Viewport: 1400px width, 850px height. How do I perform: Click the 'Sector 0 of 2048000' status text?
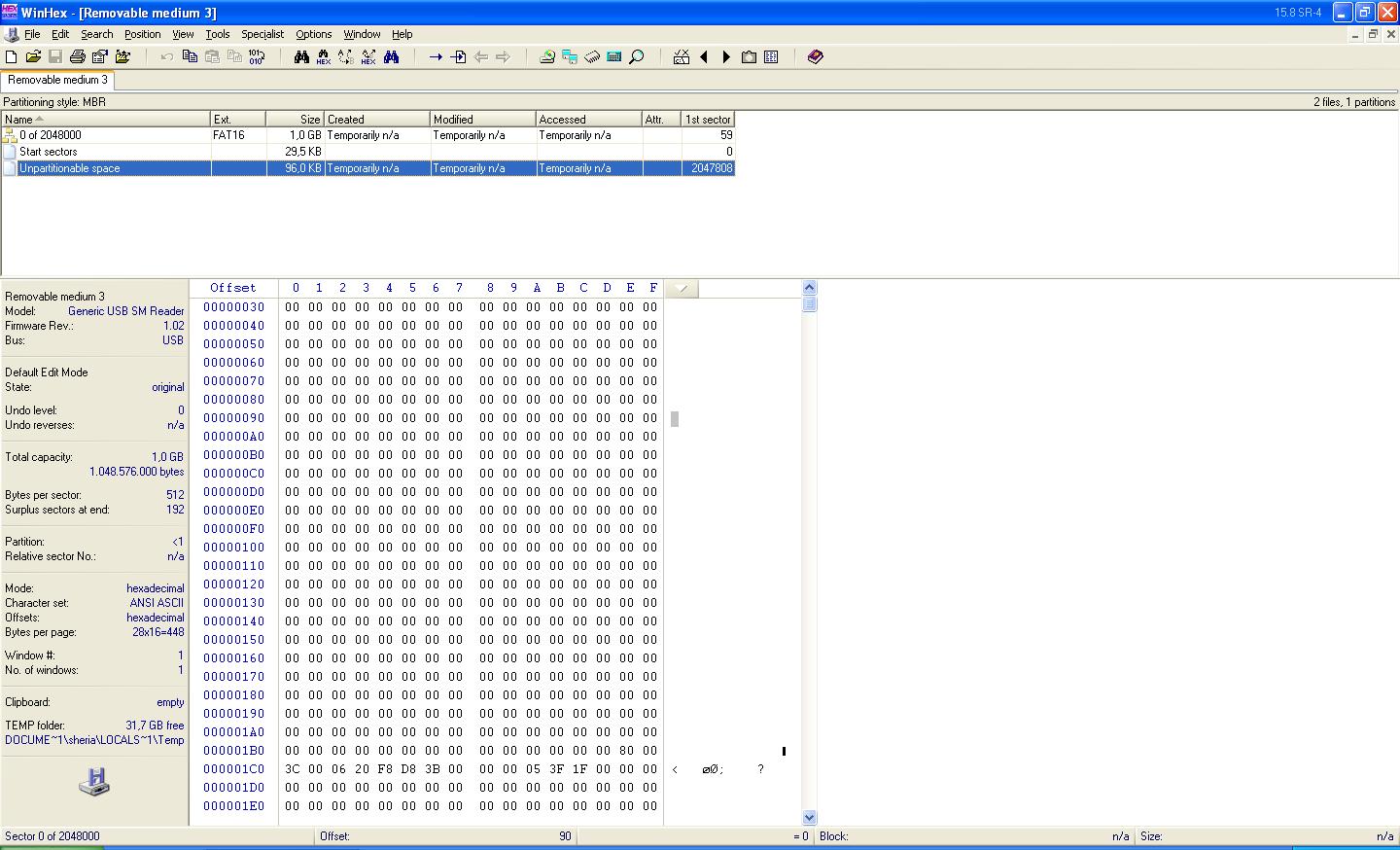[x=52, y=836]
